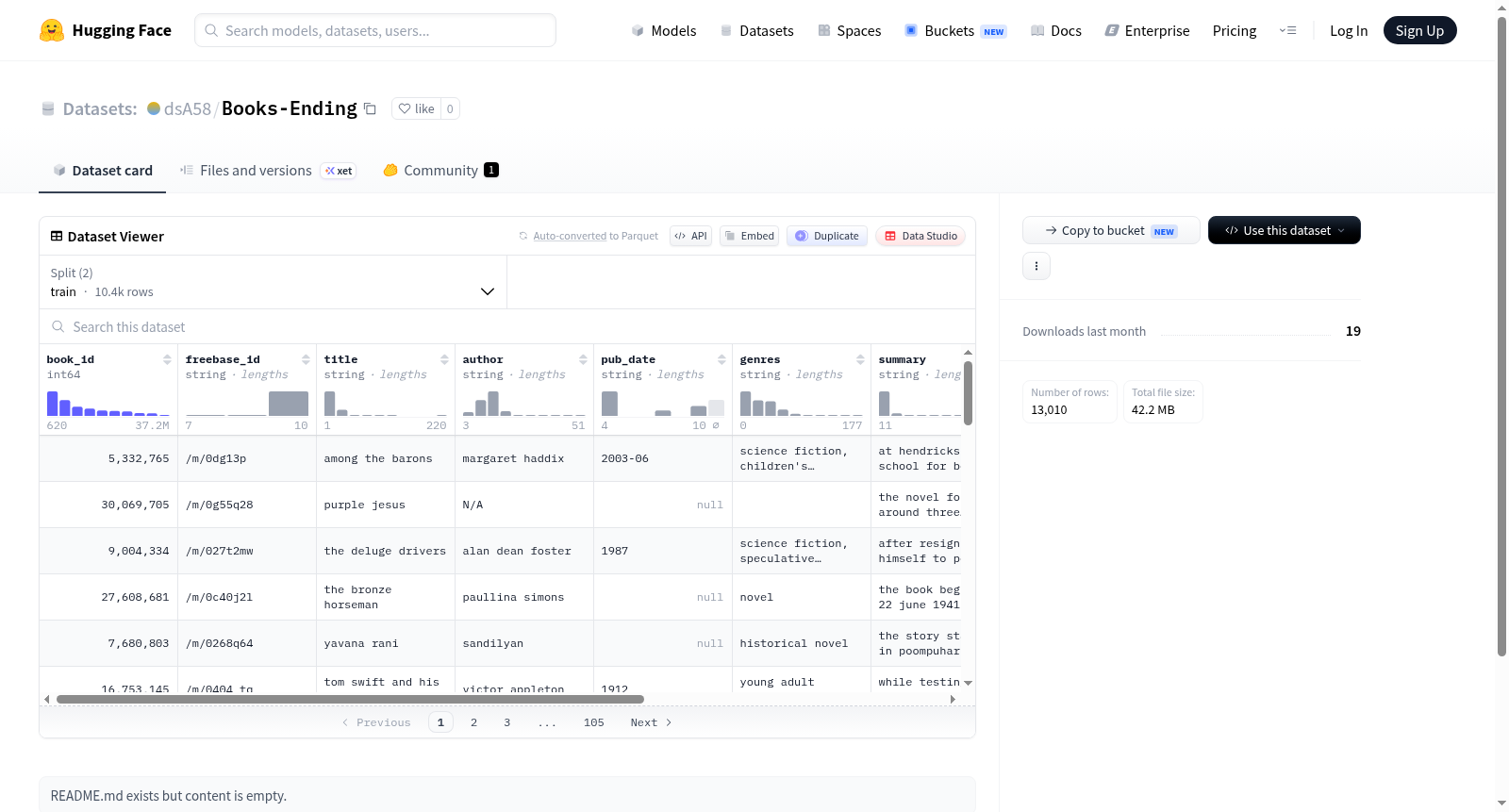The image size is (1509, 812).
Task: Click the Sign Up button
Action: click(x=1419, y=30)
